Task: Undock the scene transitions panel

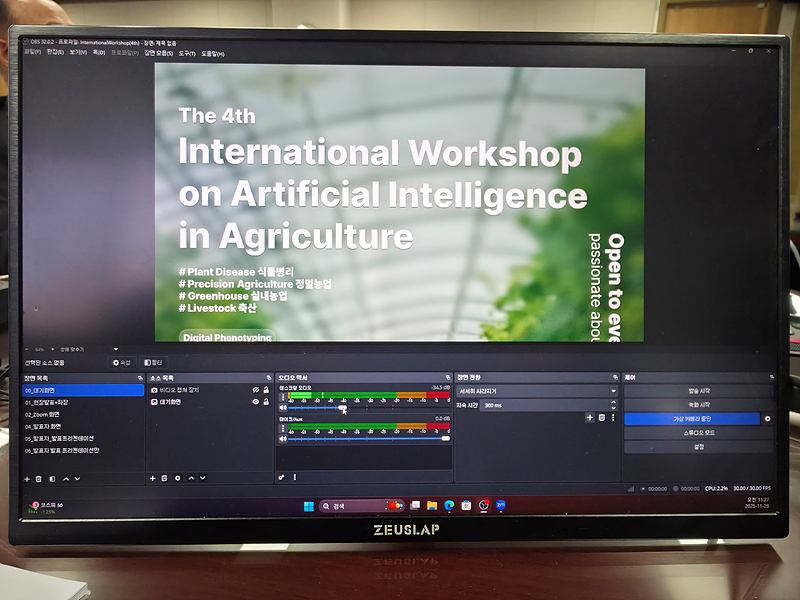Action: pyautogui.click(x=615, y=377)
